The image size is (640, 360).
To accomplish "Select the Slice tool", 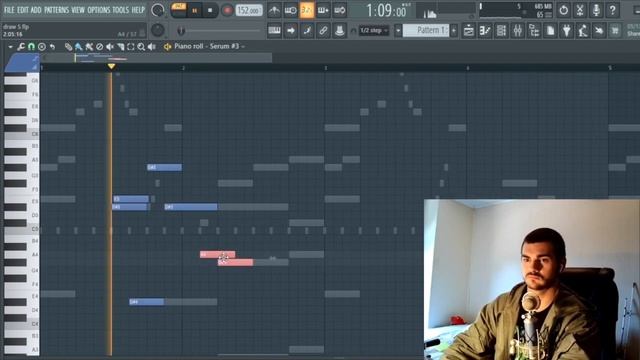I will point(120,47).
